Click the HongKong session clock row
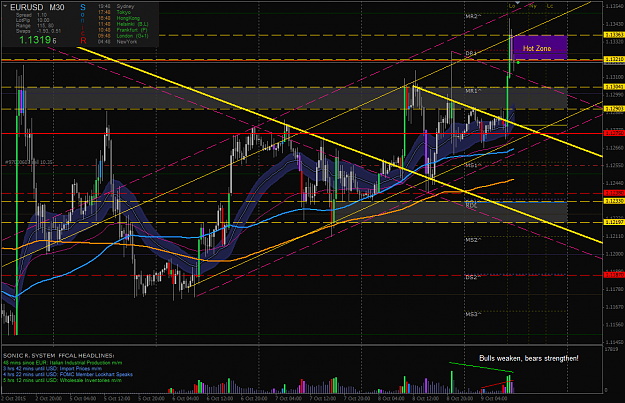 [119, 18]
